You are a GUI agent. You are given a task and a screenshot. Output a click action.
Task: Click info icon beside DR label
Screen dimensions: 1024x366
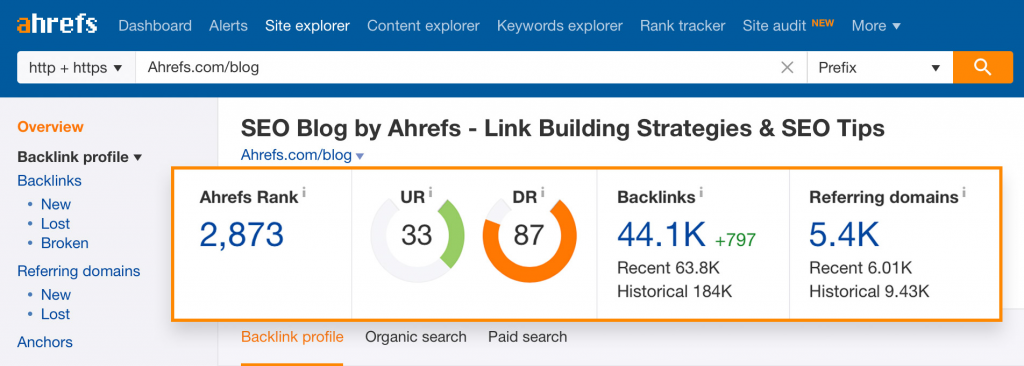coord(543,192)
